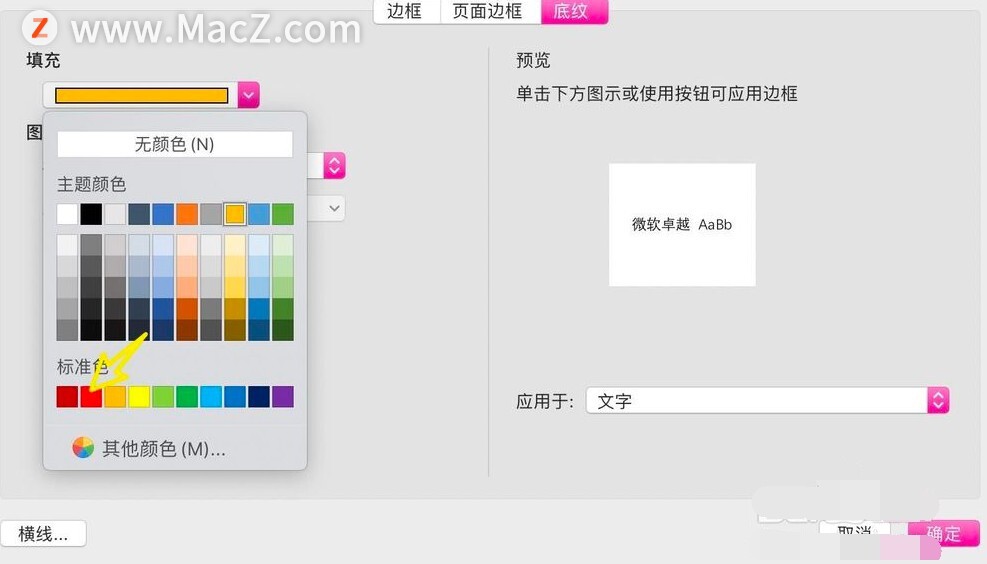
Task: Select the 底纹 tab
Action: coord(573,11)
